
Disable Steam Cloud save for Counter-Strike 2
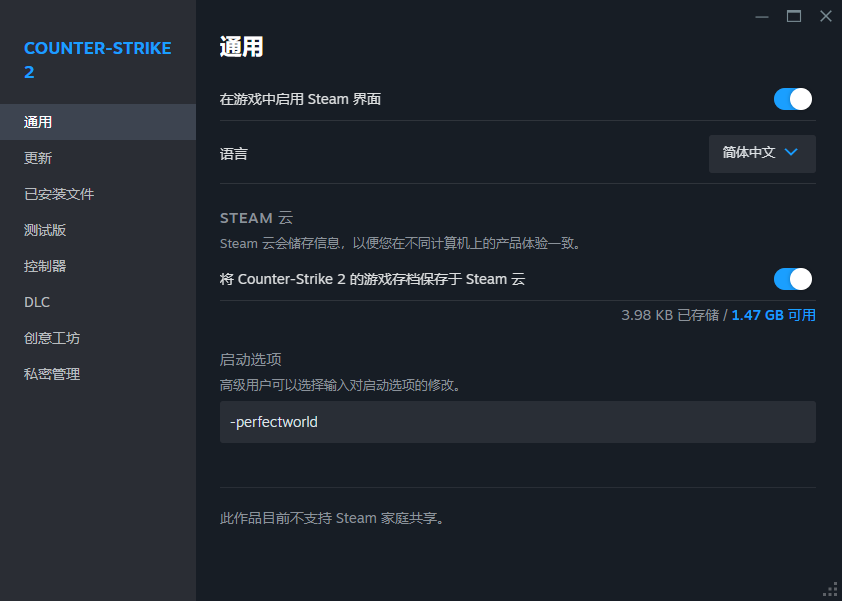(x=793, y=279)
